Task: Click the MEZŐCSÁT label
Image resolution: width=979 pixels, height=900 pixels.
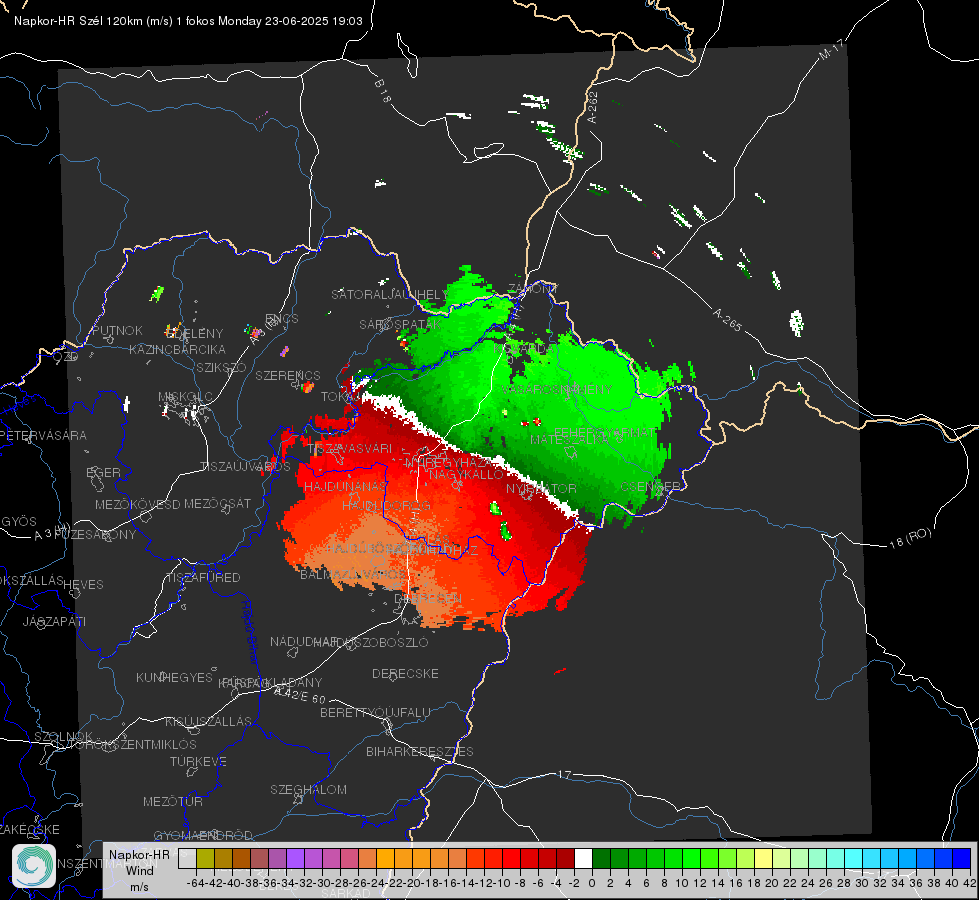Action: 218,503
